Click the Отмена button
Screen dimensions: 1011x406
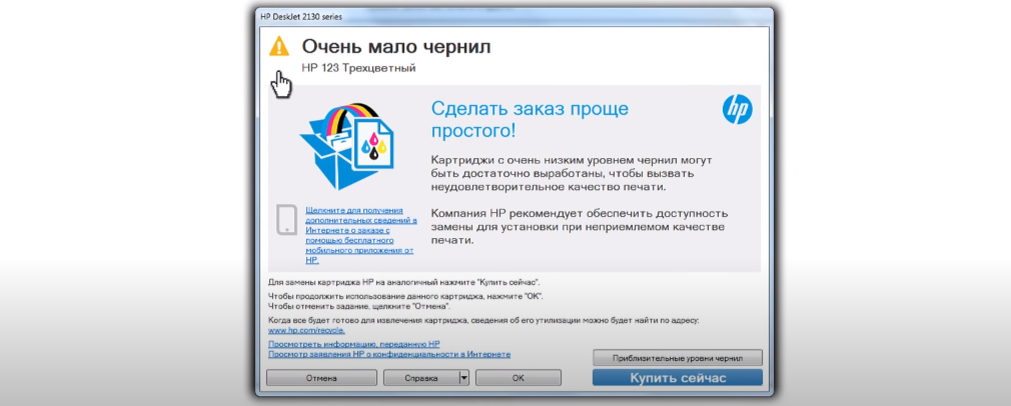[321, 378]
